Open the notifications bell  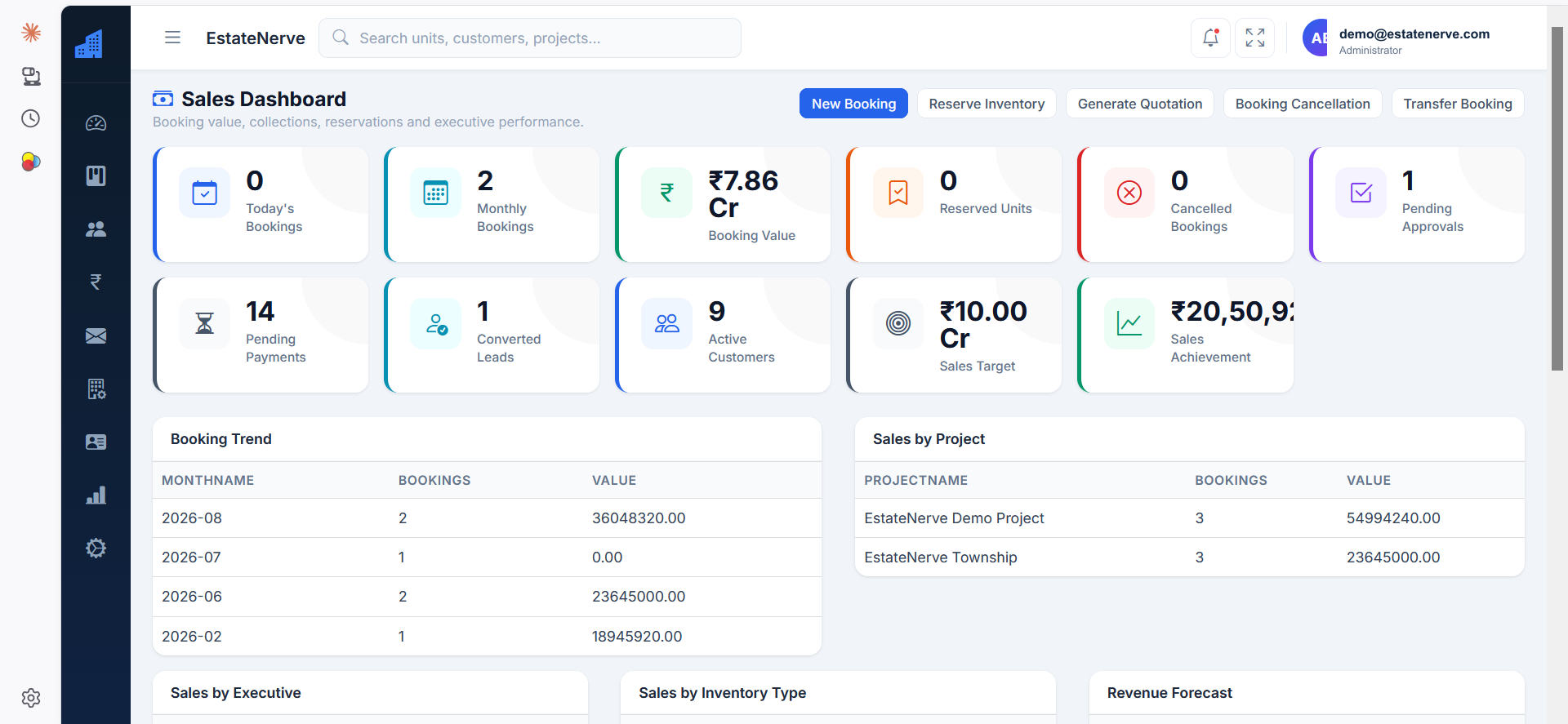[1210, 38]
